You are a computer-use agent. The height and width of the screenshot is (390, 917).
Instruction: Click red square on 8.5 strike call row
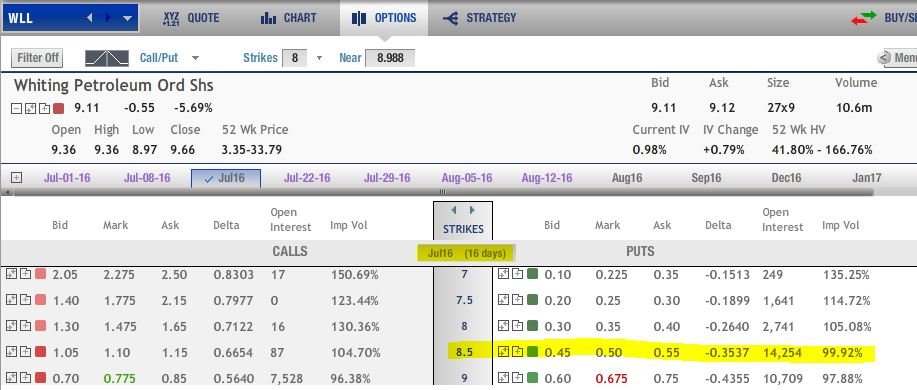[40, 352]
